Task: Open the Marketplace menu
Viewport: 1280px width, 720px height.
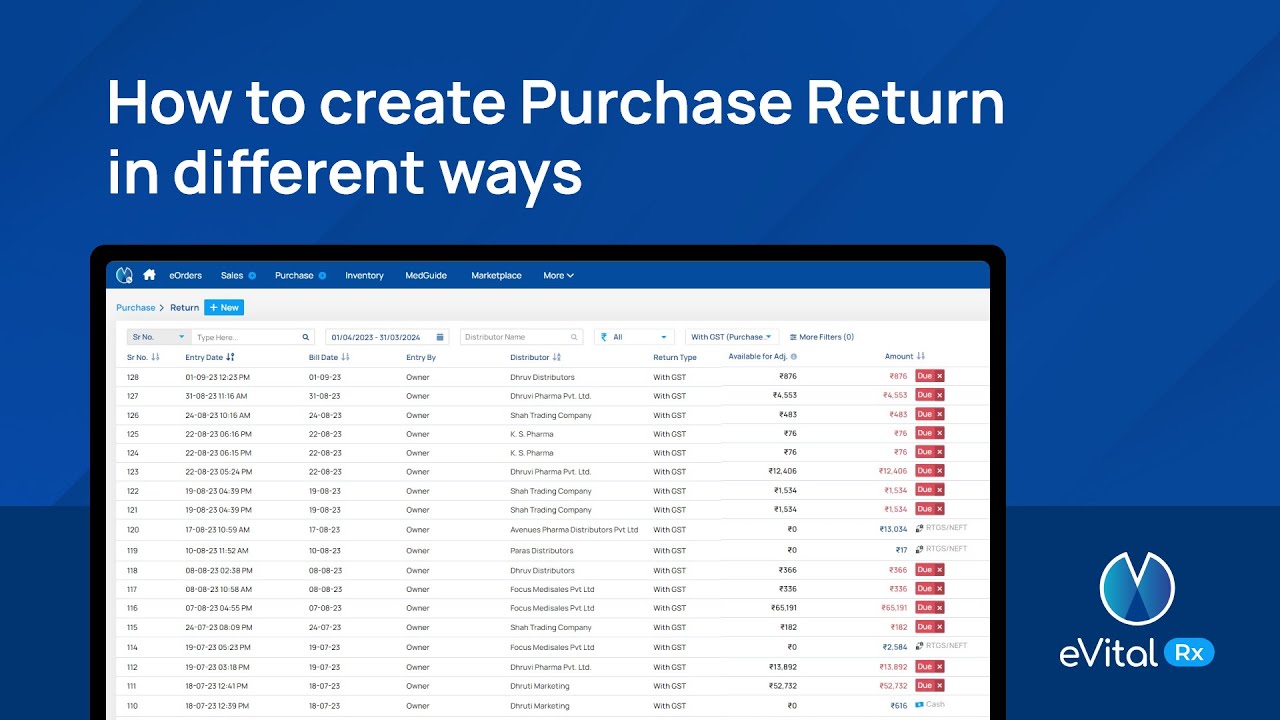Action: tap(496, 275)
